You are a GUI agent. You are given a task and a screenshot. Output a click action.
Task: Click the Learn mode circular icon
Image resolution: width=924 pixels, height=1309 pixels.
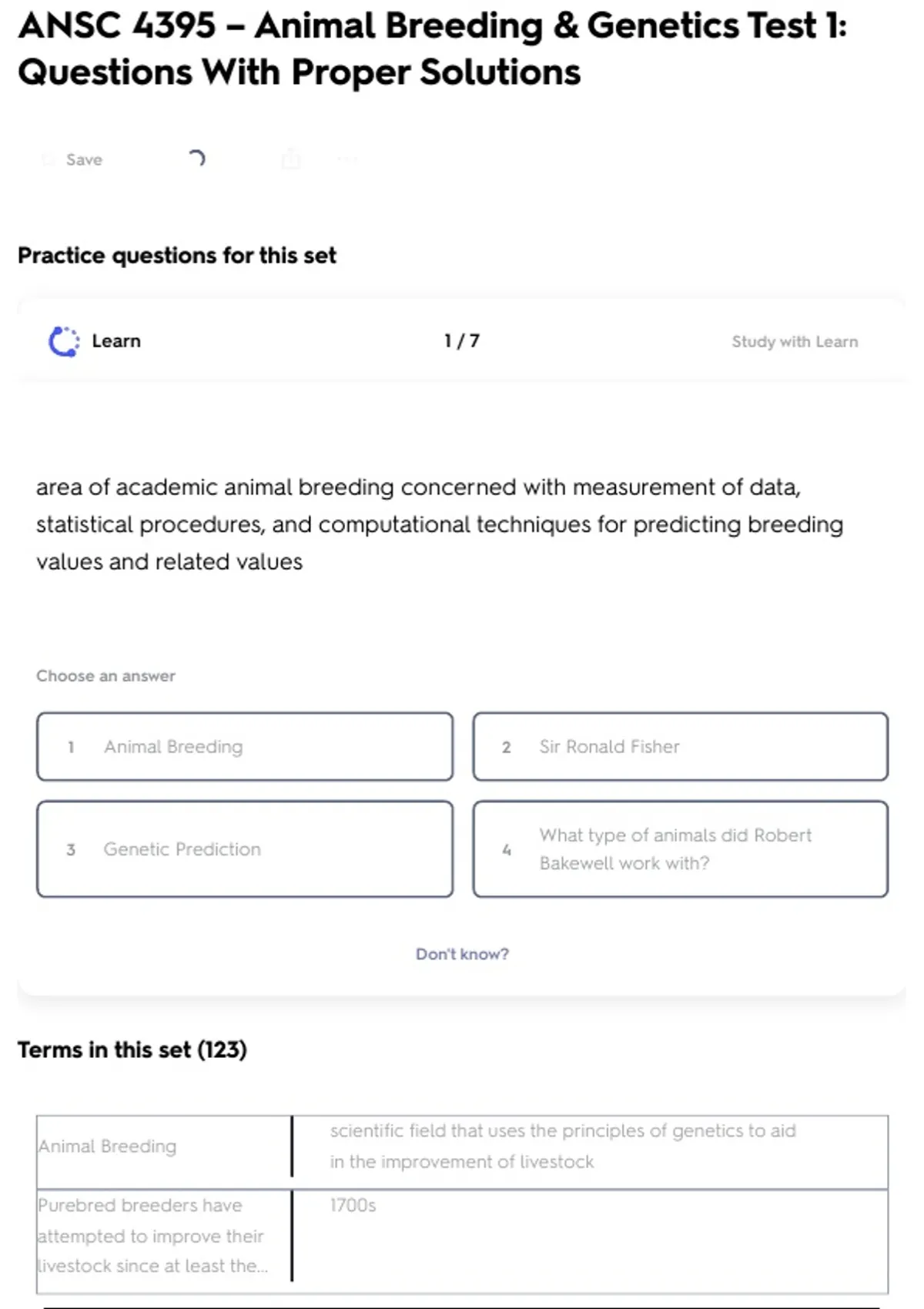[64, 342]
